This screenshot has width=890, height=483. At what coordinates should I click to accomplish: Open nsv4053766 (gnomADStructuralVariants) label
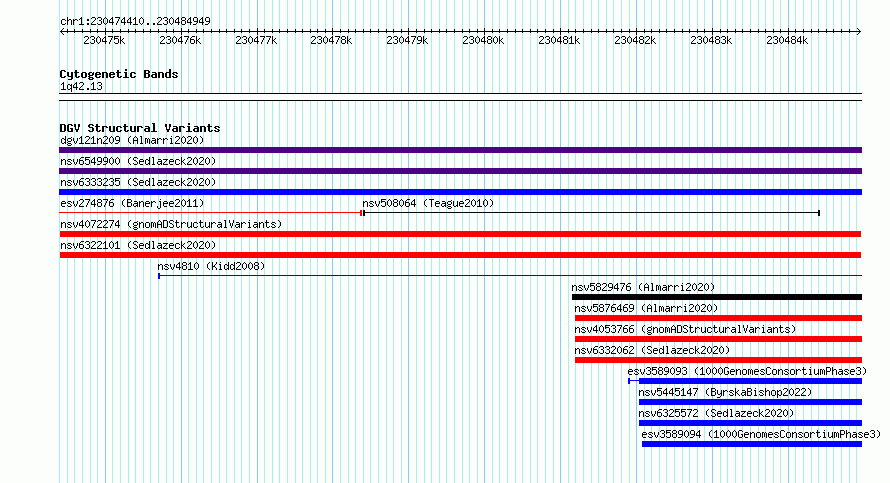click(x=685, y=329)
